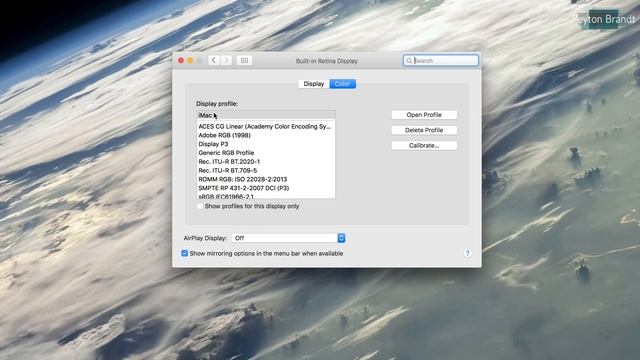Close the Built-in Retina Display window

pos(181,60)
